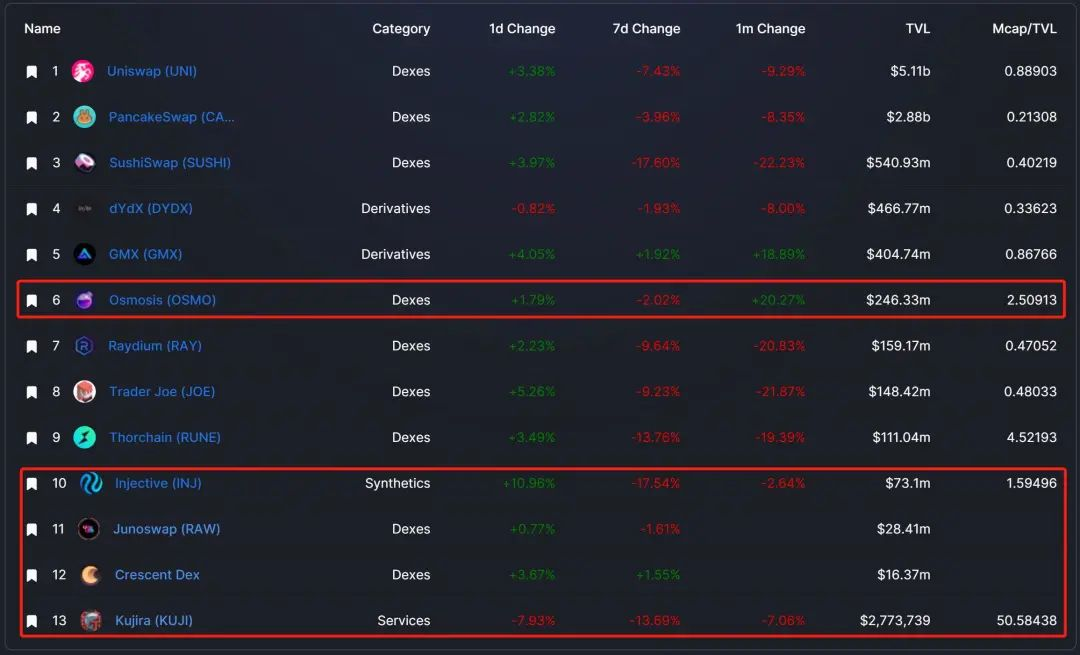The height and width of the screenshot is (655, 1080).
Task: Click the Osmosis logo icon
Action: pos(85,300)
